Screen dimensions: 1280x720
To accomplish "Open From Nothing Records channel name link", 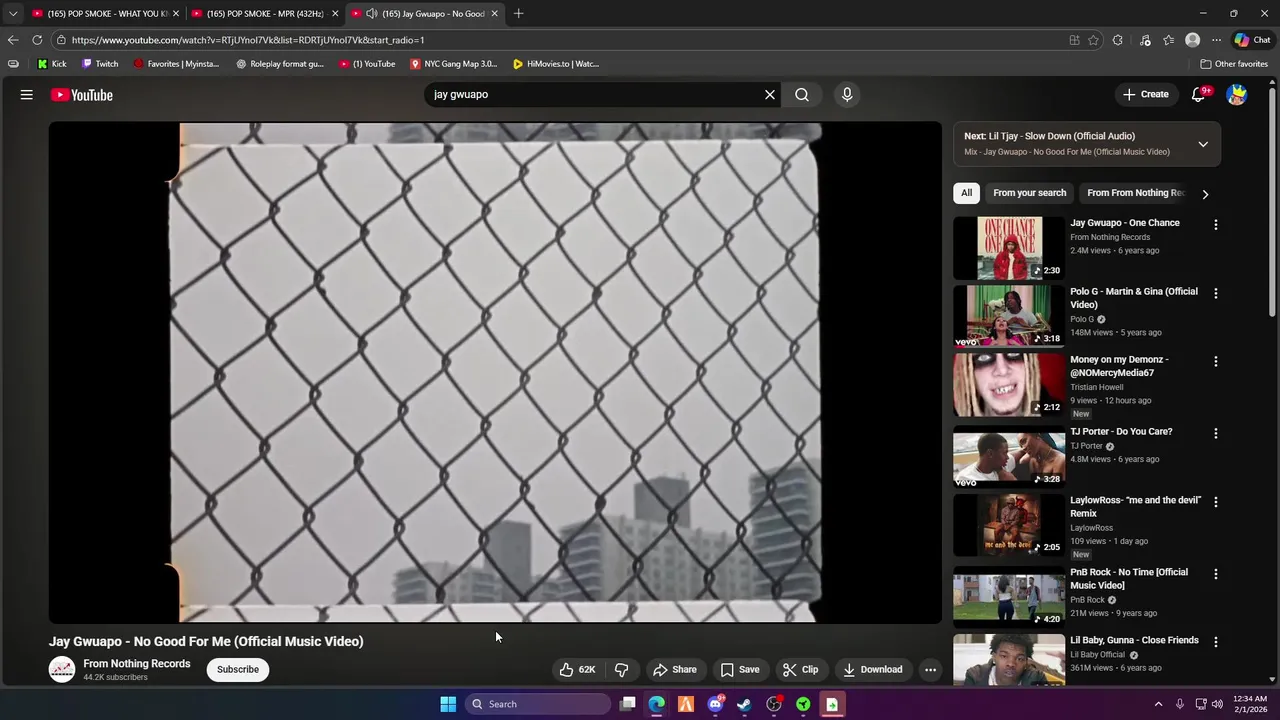I will point(137,664).
